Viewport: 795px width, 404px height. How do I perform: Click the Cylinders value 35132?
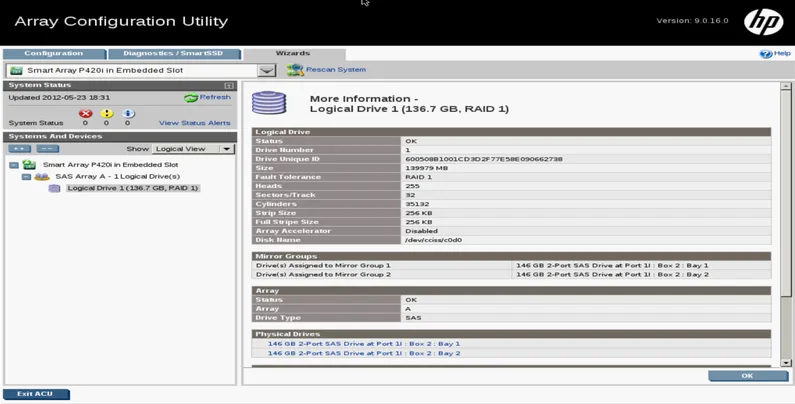tap(417, 204)
